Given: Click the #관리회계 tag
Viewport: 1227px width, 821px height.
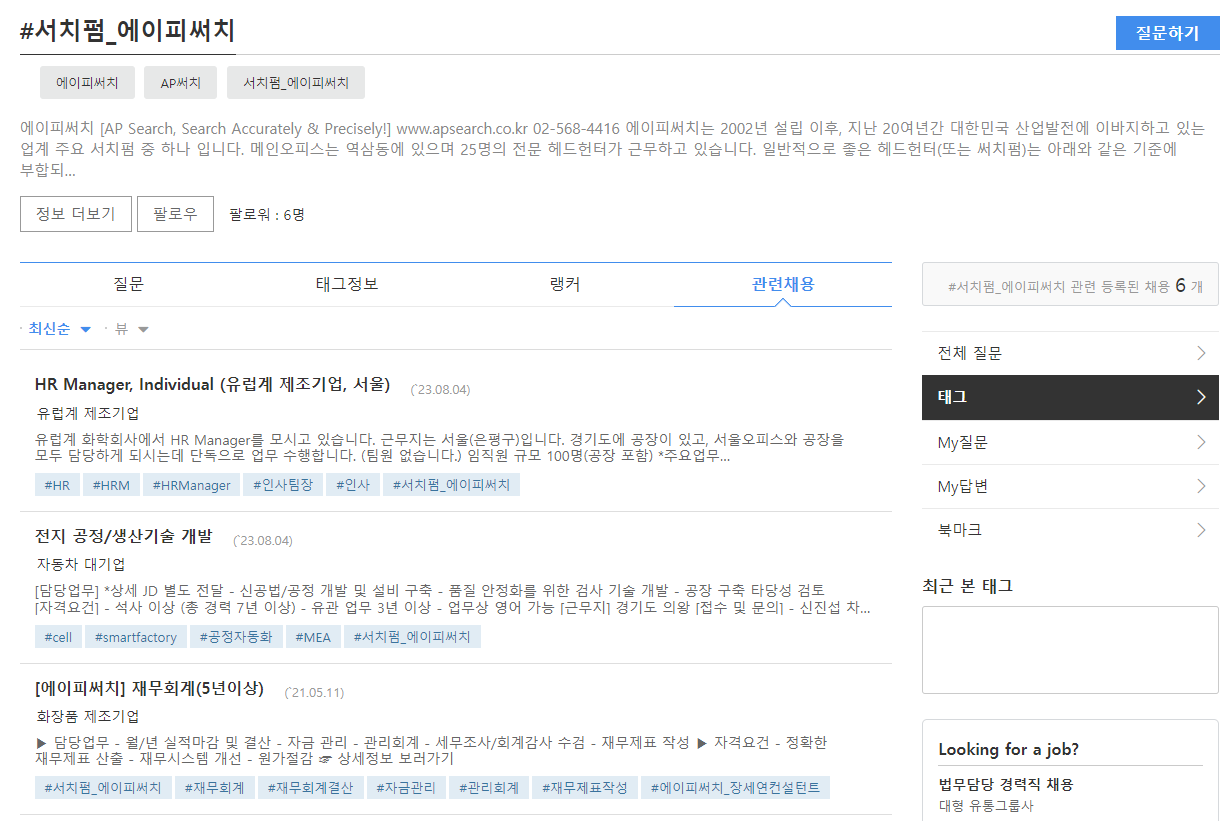Looking at the screenshot, I should coord(489,788).
